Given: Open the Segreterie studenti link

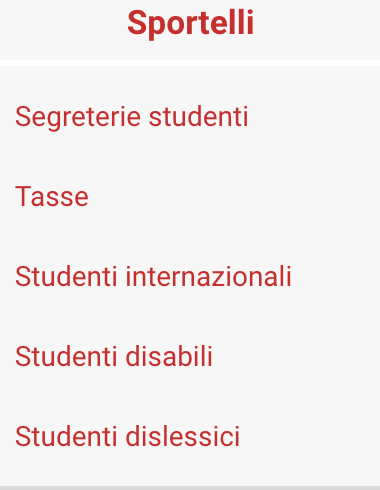Looking at the screenshot, I should tap(132, 117).
